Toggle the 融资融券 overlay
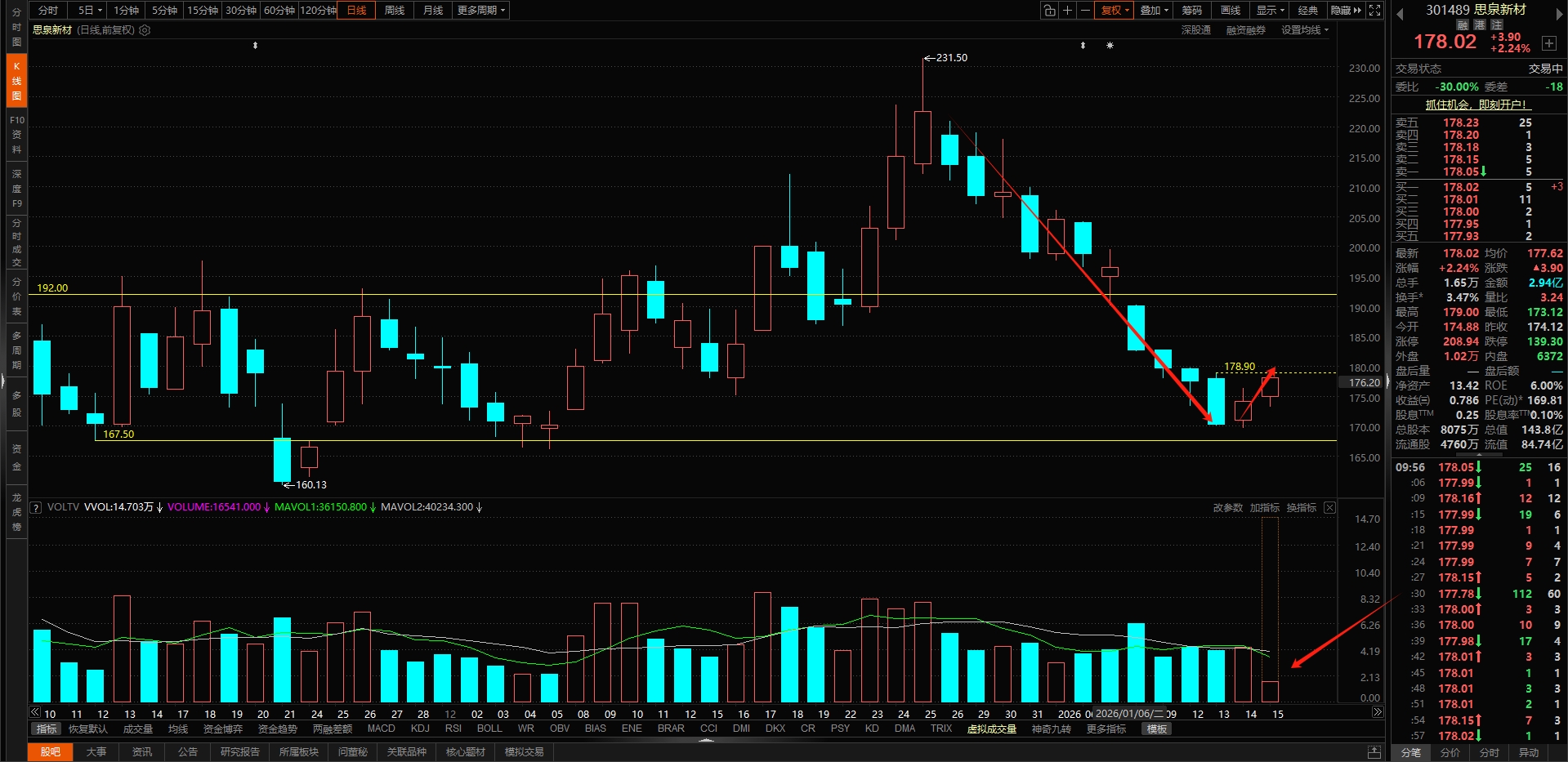 1246,30
